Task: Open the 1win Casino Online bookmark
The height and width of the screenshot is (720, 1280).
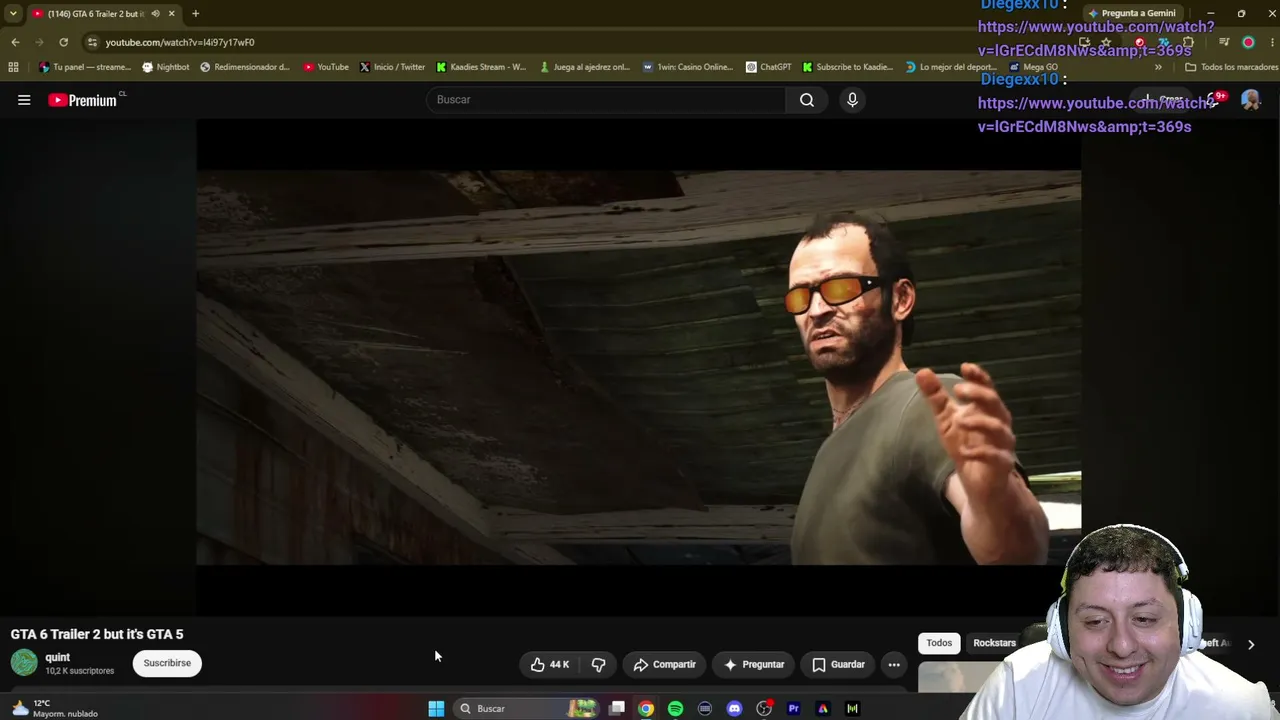Action: 688,67
